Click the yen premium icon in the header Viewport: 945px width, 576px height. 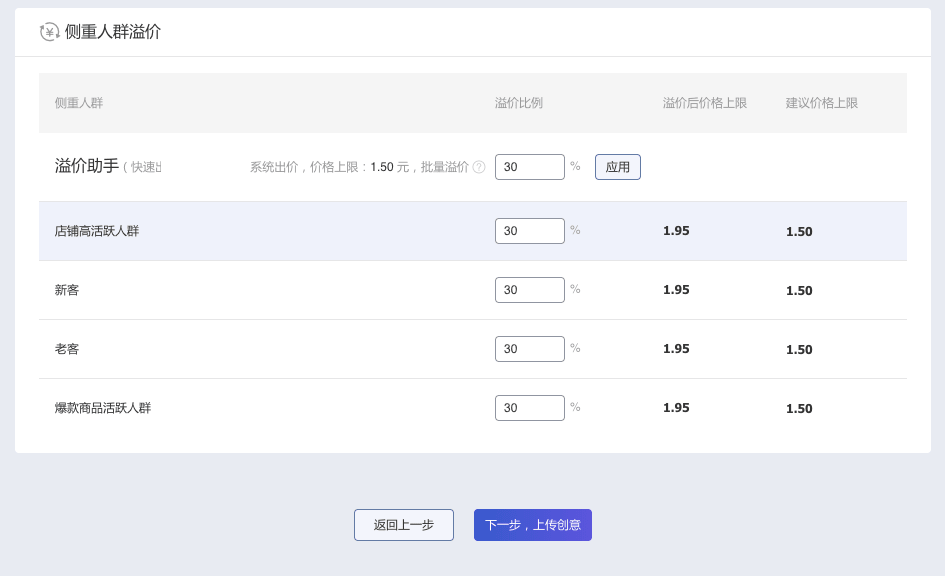tap(49, 32)
